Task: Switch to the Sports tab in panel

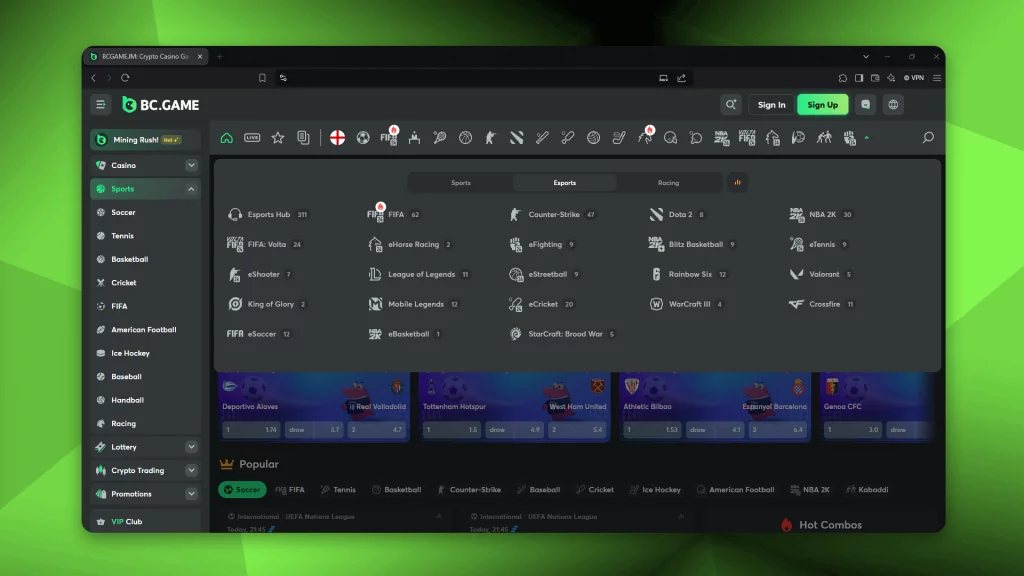Action: point(461,183)
